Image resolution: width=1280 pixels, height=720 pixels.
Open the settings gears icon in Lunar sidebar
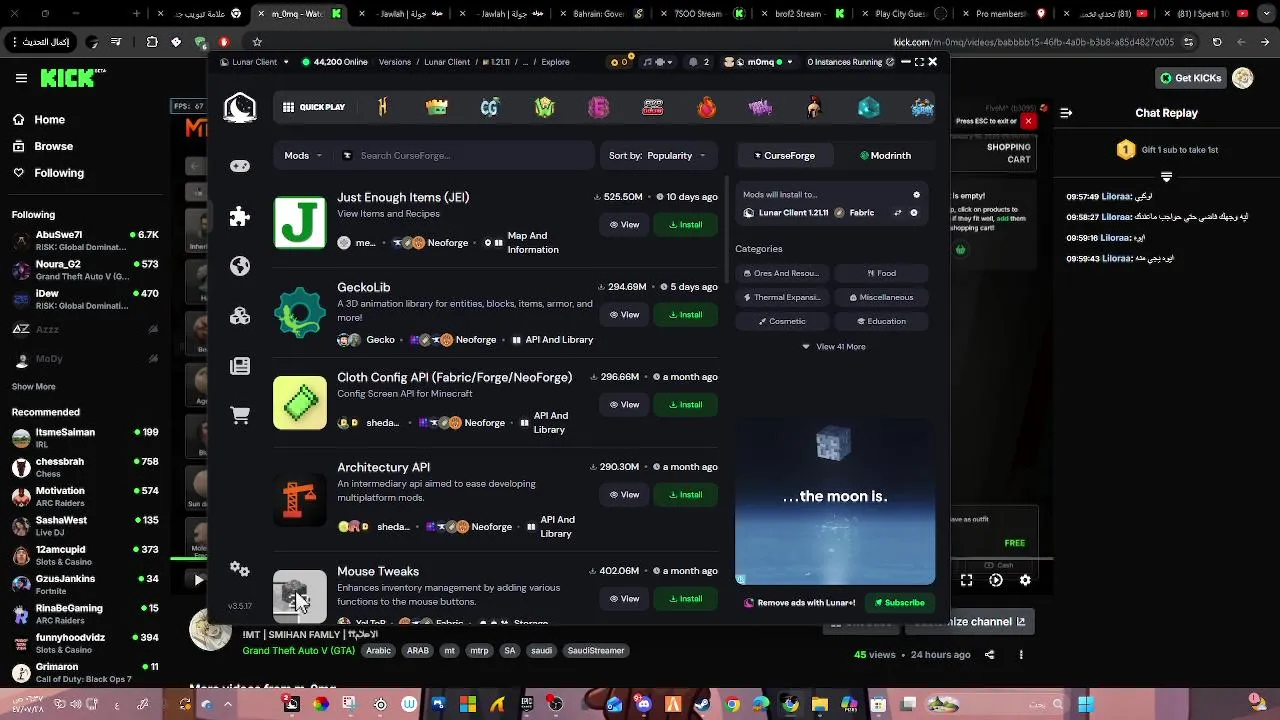tap(240, 568)
